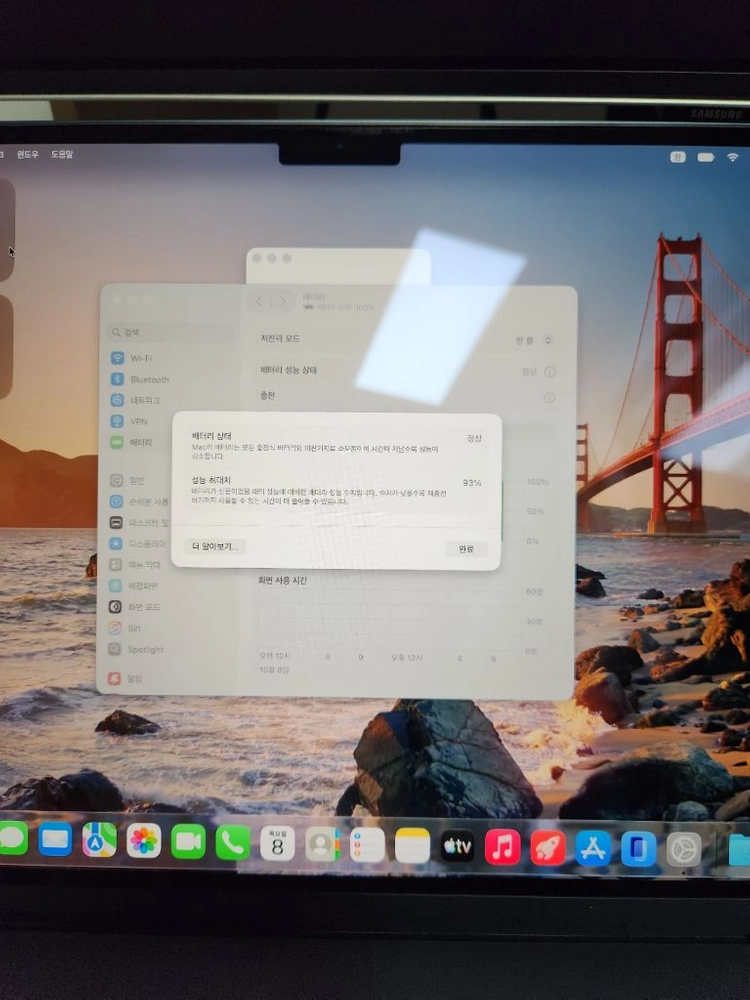Open Mail from the Dock
This screenshot has height=1000, width=750.
pos(55,839)
